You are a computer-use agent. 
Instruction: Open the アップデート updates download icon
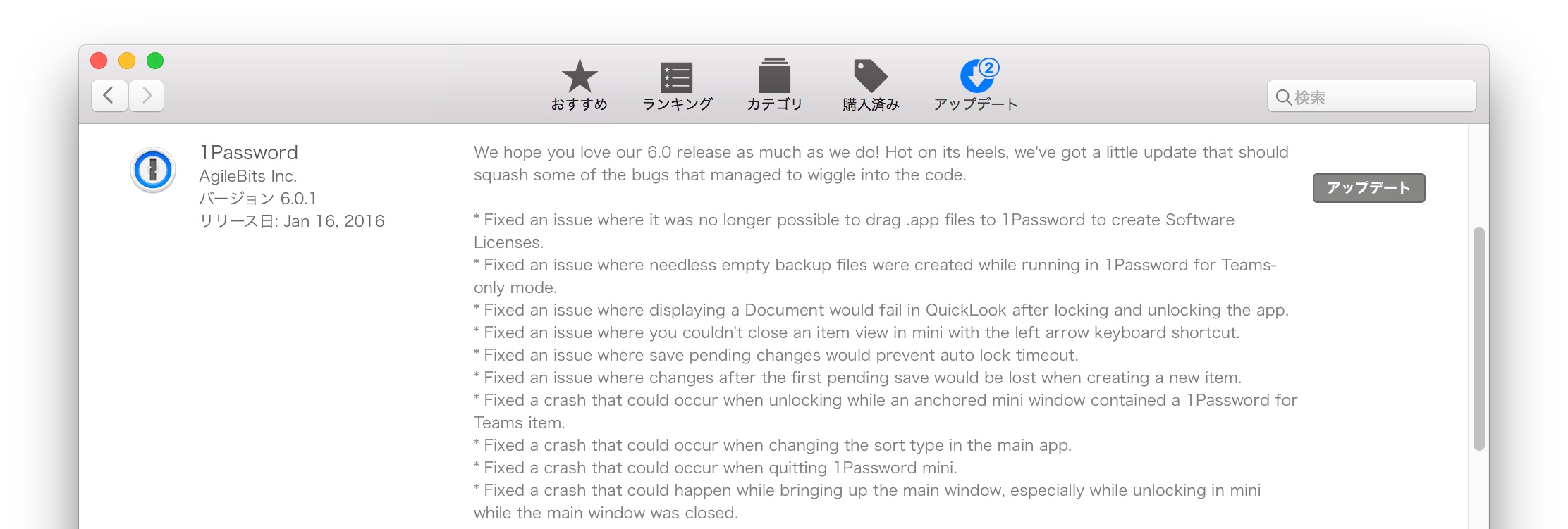click(x=977, y=77)
